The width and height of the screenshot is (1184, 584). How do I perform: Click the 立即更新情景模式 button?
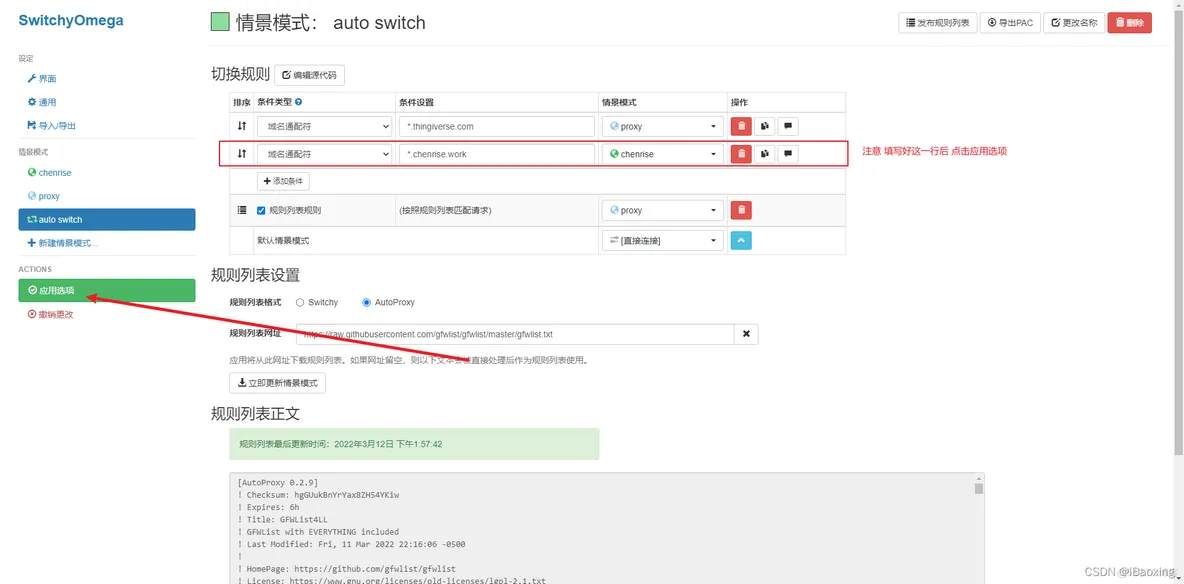[277, 383]
